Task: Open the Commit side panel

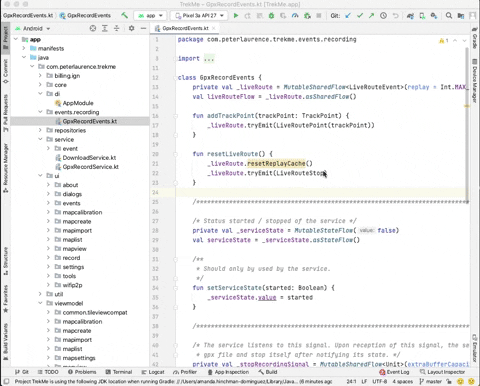Action: point(5,72)
